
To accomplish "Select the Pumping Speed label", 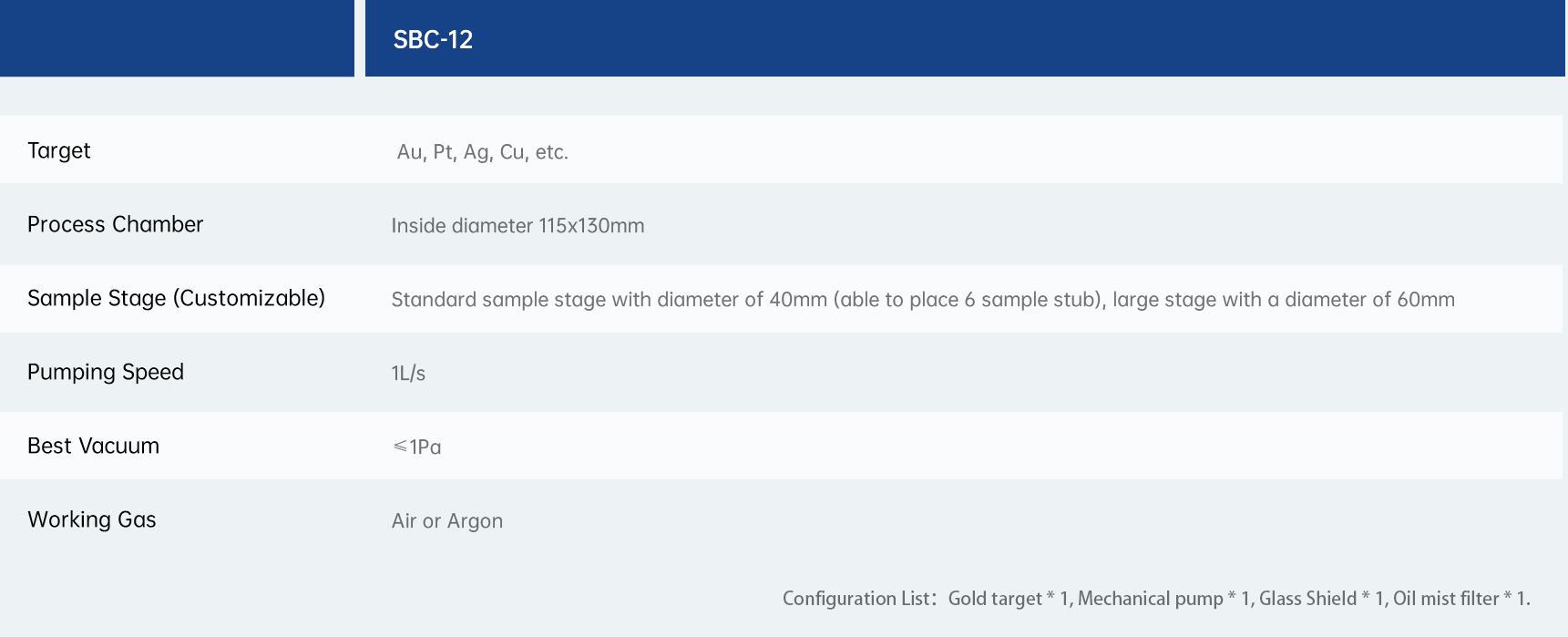I will 106,372.
